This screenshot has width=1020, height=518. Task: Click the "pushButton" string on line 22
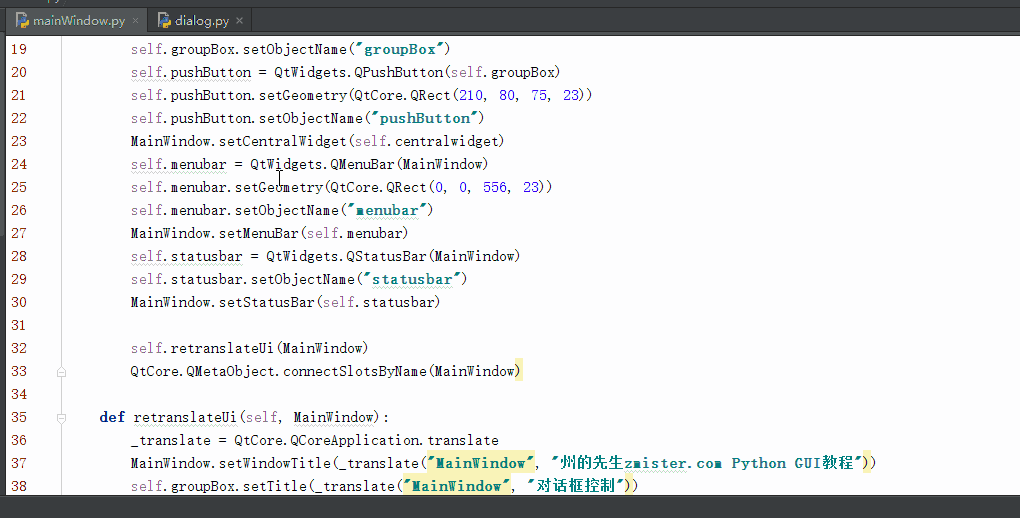[423, 118]
